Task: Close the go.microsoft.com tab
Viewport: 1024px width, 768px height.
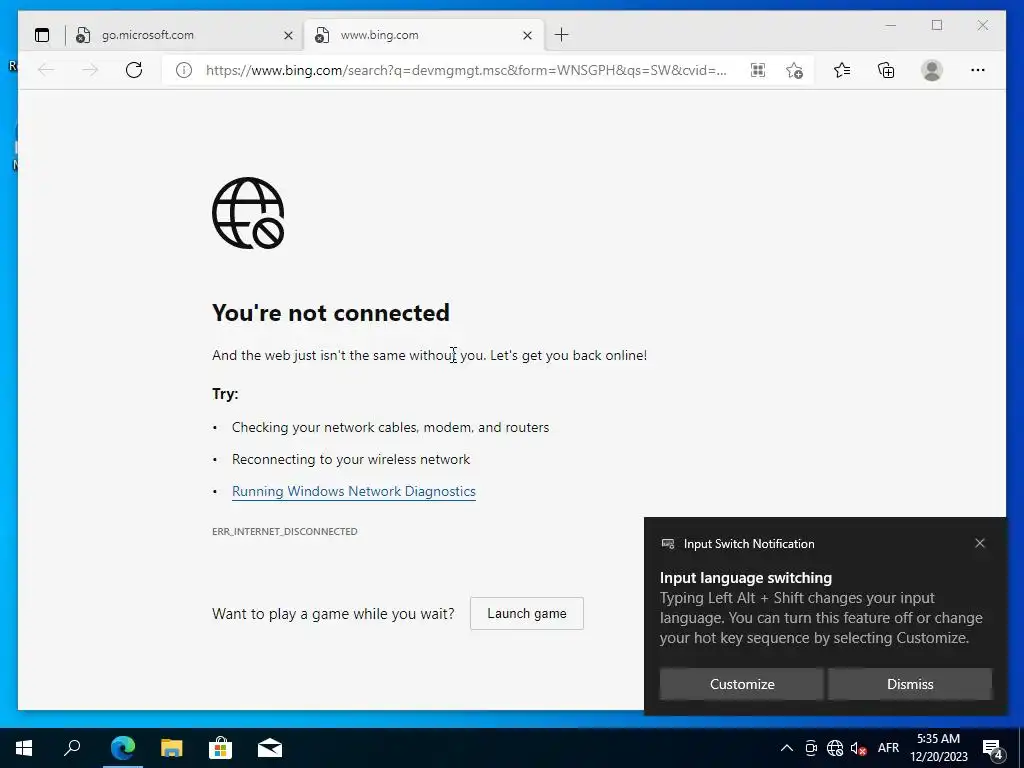Action: pos(288,35)
